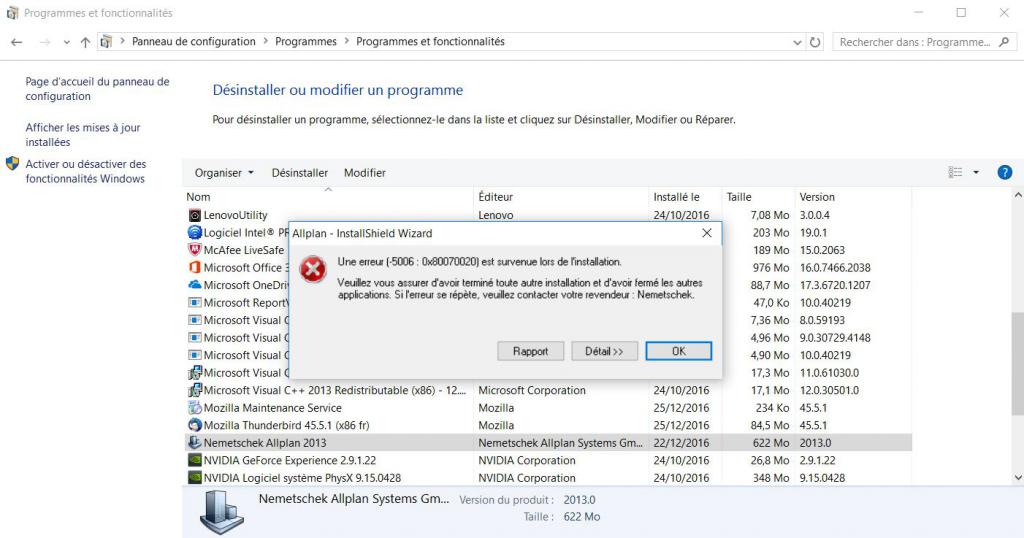Click the NVIDIA GeForce Experience icon
The width and height of the screenshot is (1024, 538).
tap(195, 460)
